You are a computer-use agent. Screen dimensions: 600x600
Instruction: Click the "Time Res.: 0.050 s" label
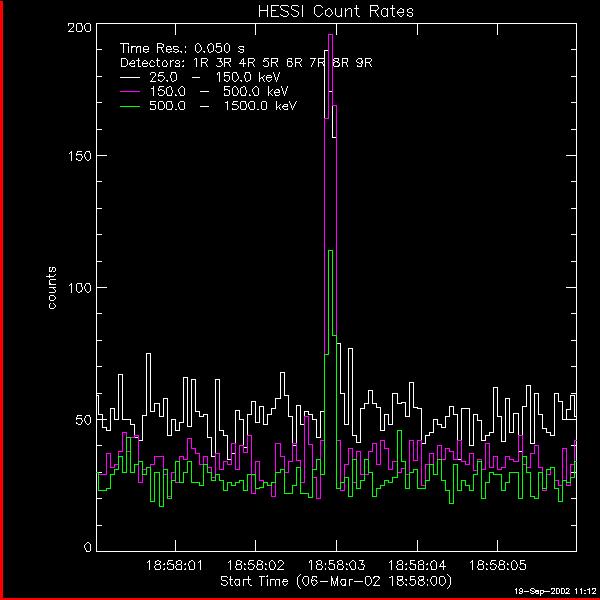click(182, 49)
